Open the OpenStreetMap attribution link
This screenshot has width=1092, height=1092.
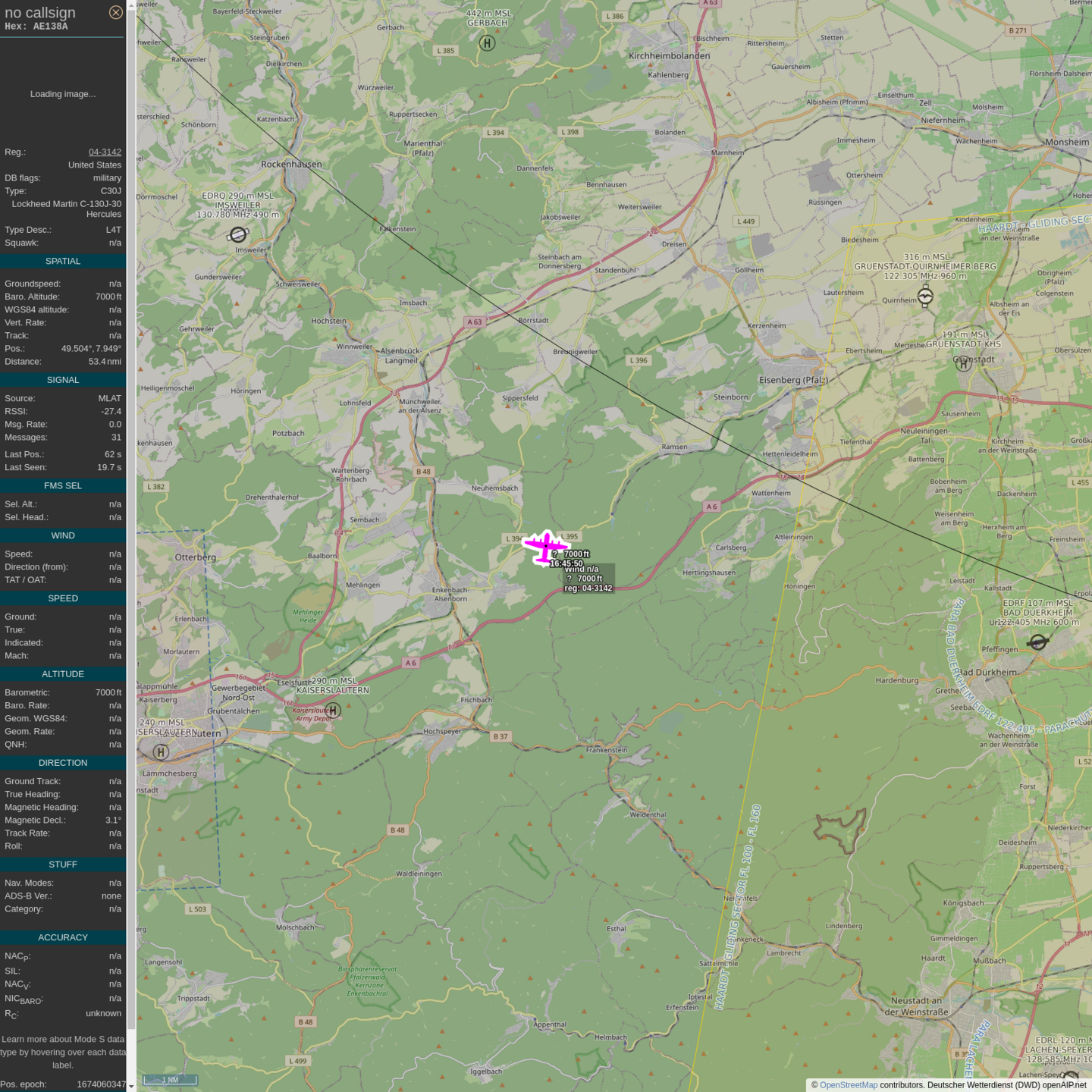click(848, 1085)
